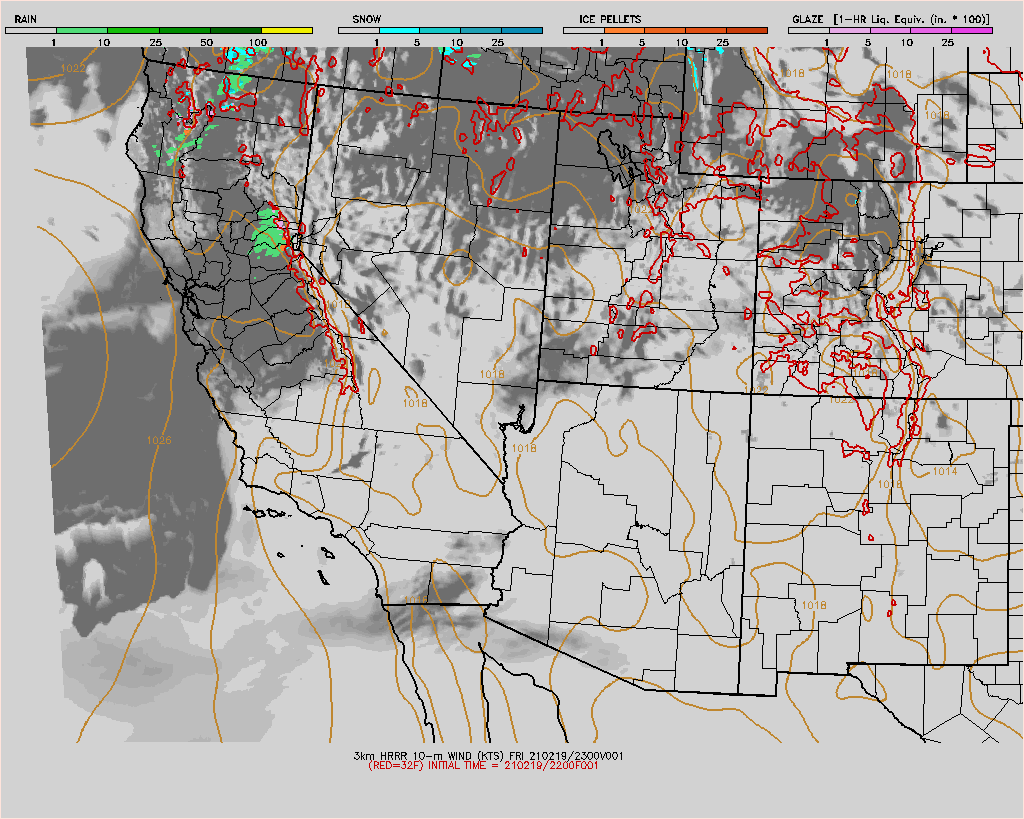Click the lightest orange ICE PELLETS segment
This screenshot has width=1024, height=819.
[624, 31]
